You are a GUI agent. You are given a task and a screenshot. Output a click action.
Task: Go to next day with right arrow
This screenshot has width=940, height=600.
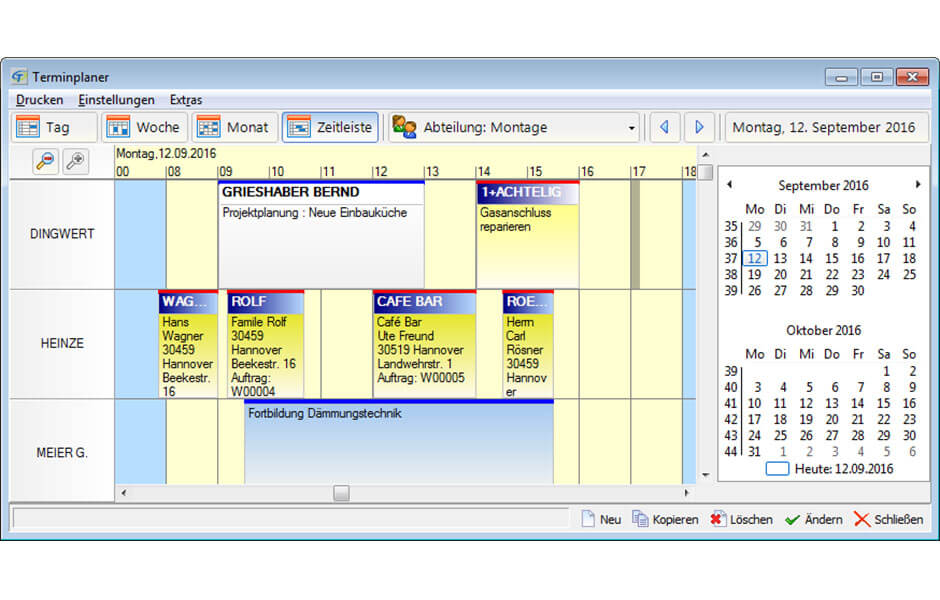(x=699, y=127)
